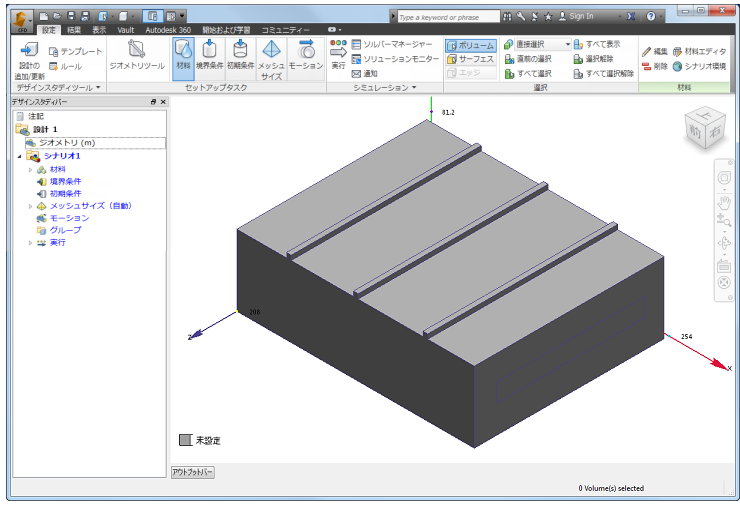Open the 材料エディタ material editor
The width and height of the screenshot is (740, 507).
pos(699,51)
